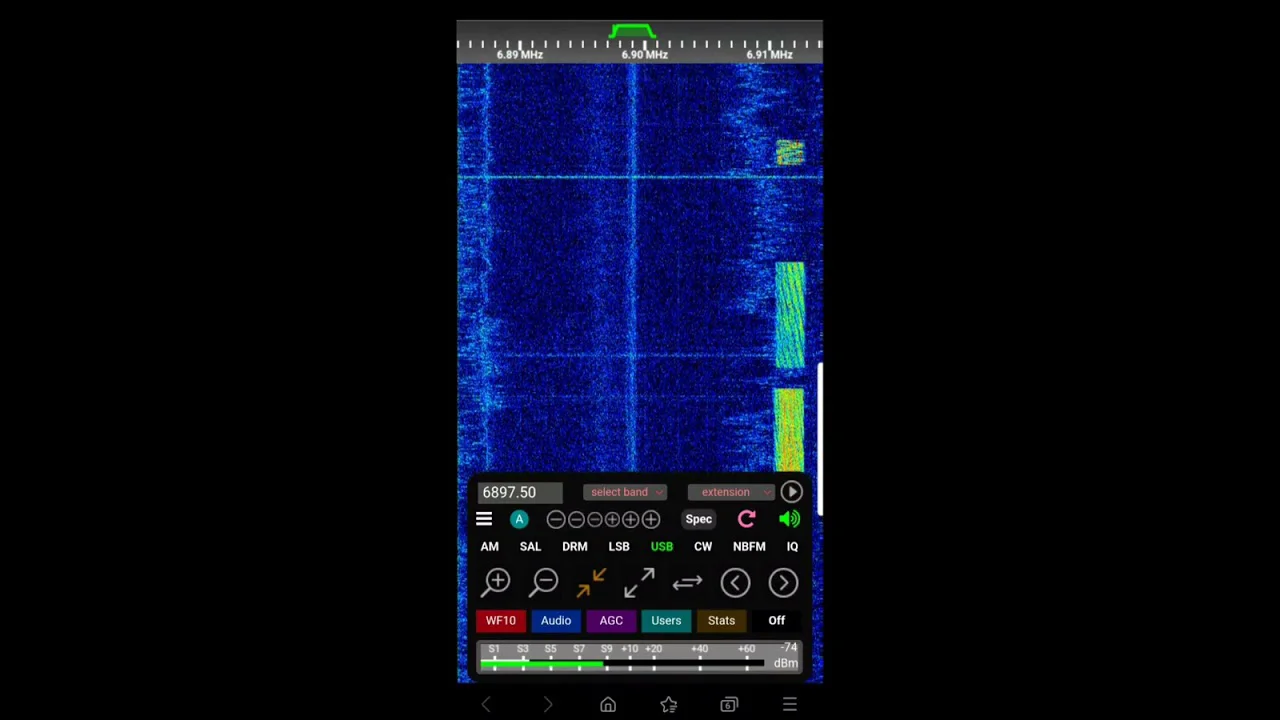Viewport: 1280px width, 720px height.
Task: Open the hamburger menu in the control panel
Action: pos(484,519)
